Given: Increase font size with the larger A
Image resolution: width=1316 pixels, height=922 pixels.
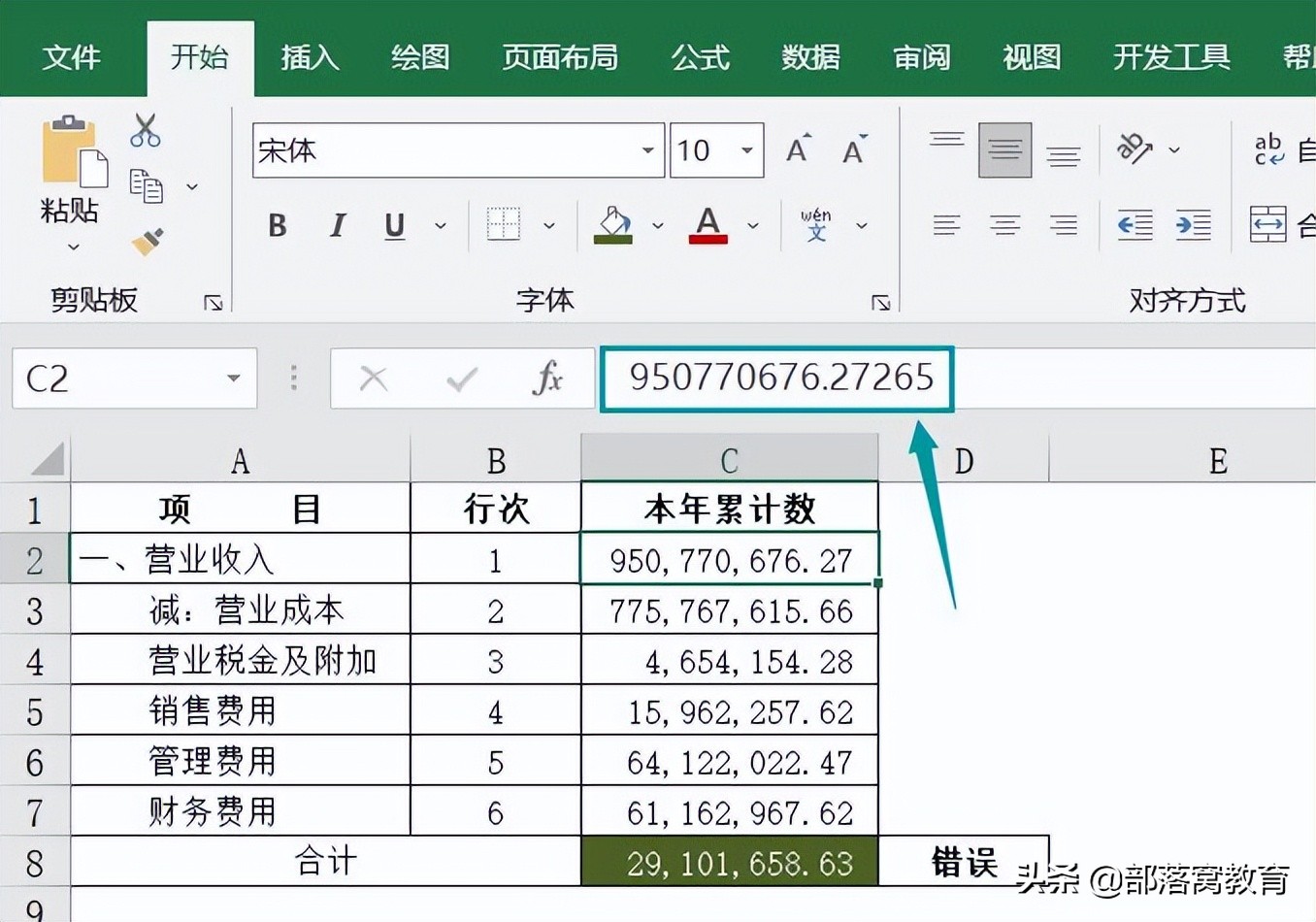Looking at the screenshot, I should (x=798, y=149).
